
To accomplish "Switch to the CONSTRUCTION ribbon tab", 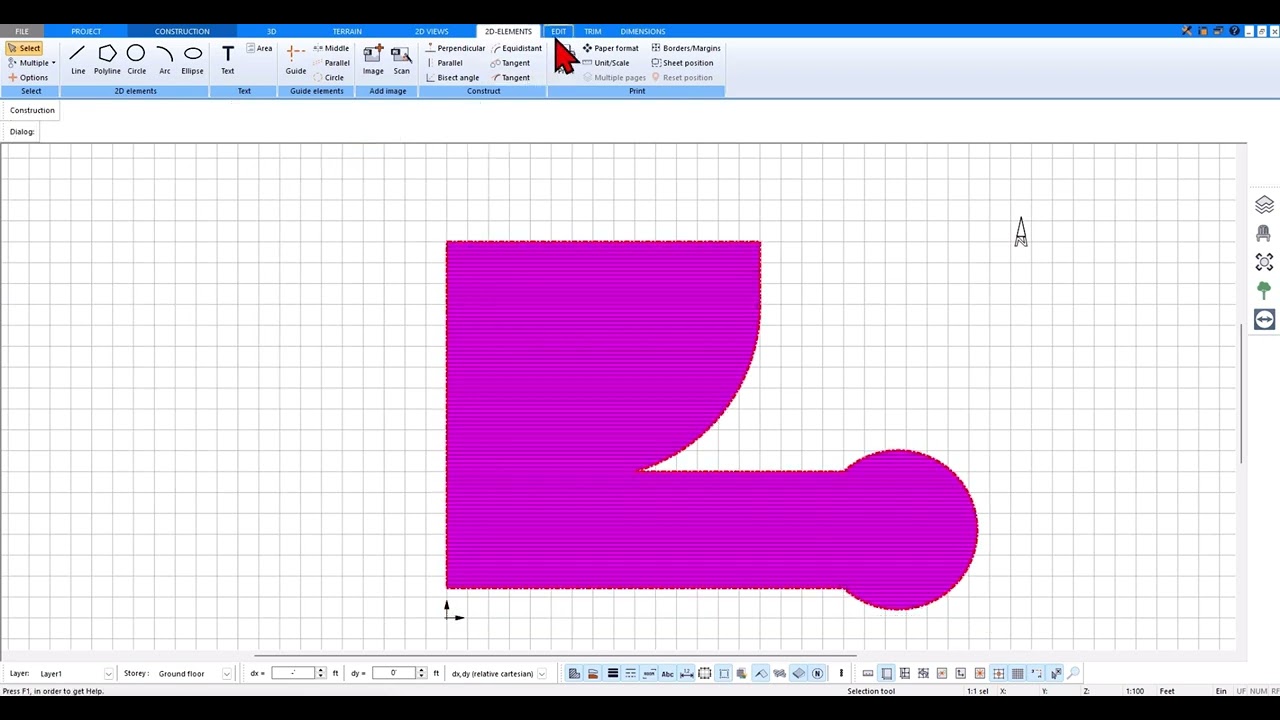I will point(182,31).
